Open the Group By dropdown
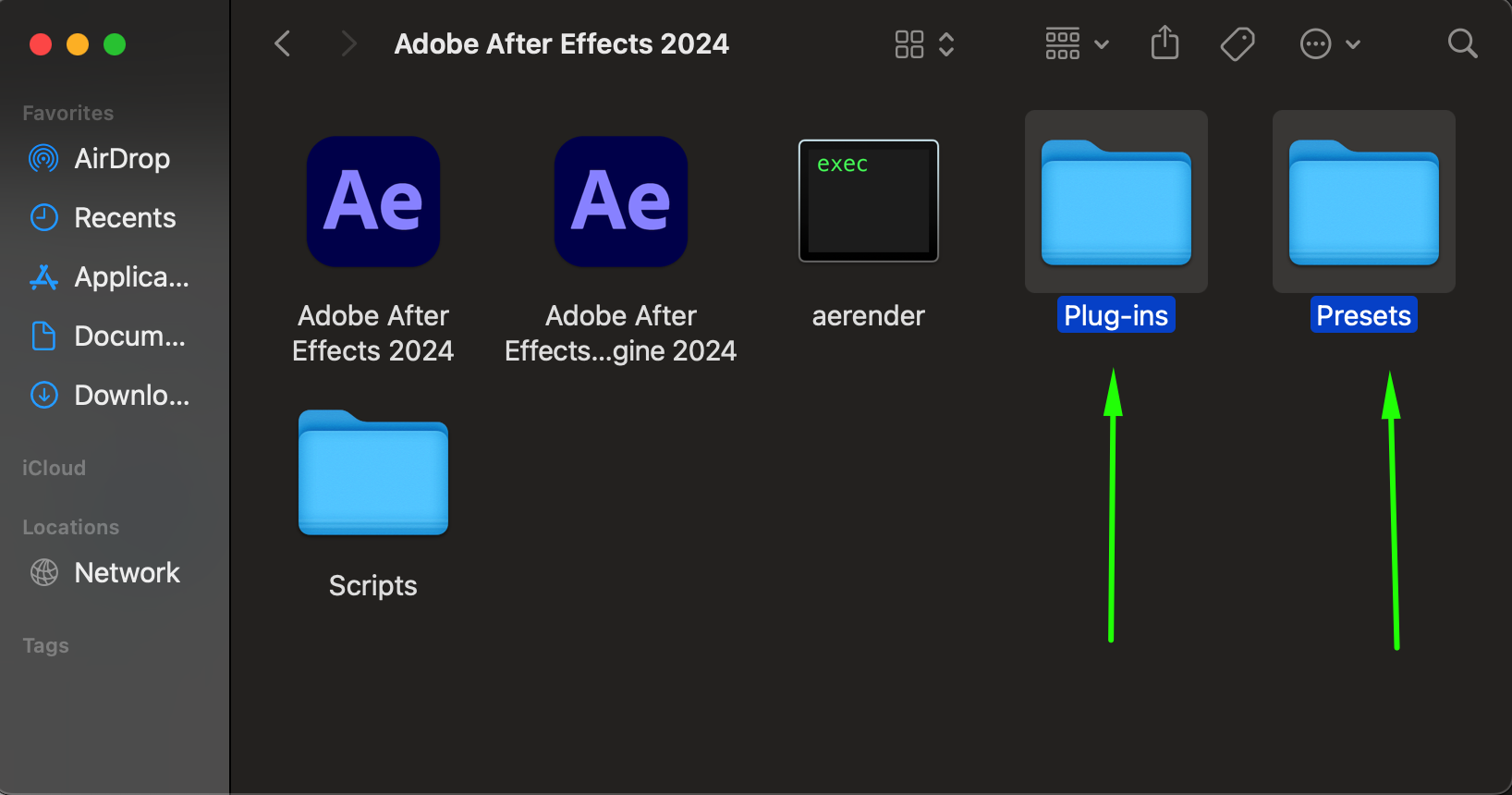 click(x=1077, y=43)
